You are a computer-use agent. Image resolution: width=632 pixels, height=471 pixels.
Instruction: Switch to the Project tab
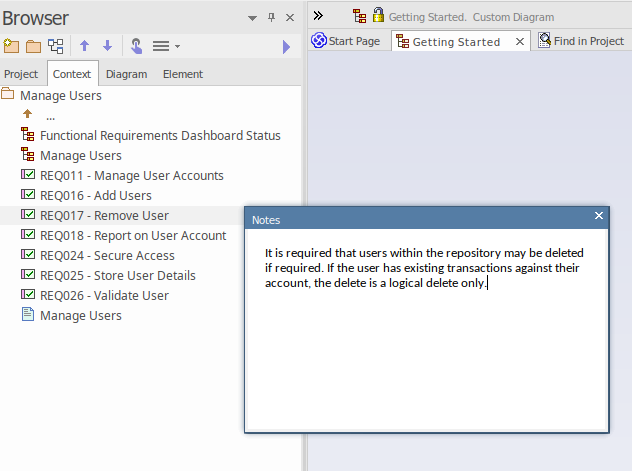point(21,74)
